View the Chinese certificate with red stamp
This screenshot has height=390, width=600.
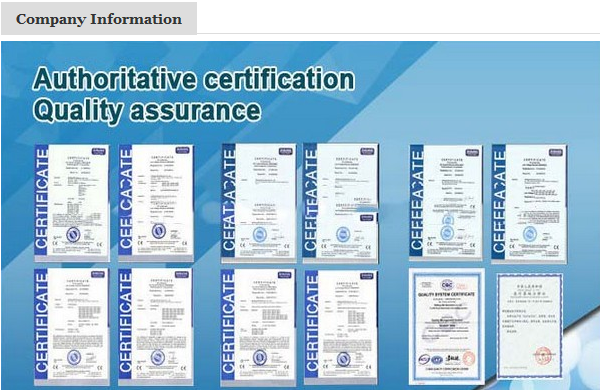point(530,326)
